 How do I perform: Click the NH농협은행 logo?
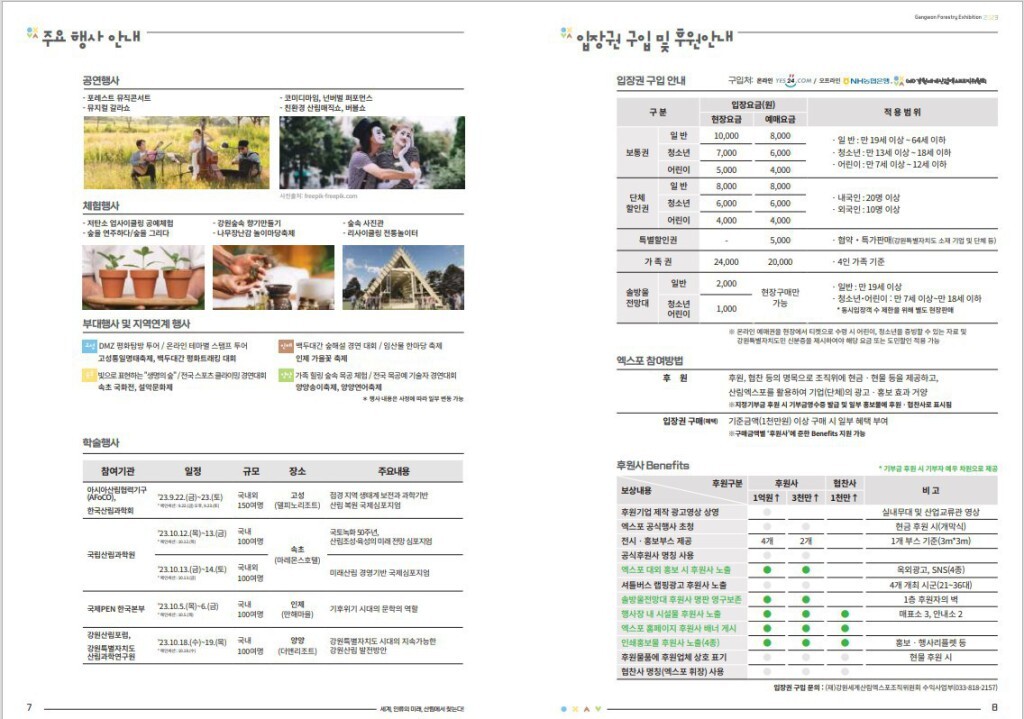(x=866, y=81)
